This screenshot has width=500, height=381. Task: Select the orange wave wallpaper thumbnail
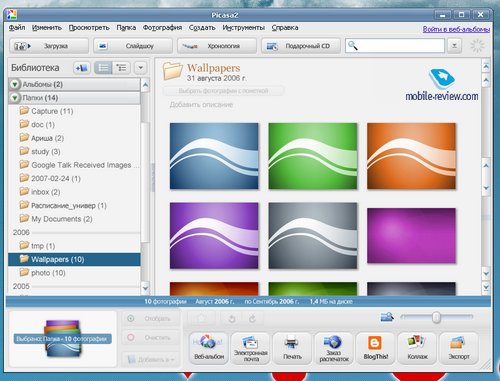point(411,156)
